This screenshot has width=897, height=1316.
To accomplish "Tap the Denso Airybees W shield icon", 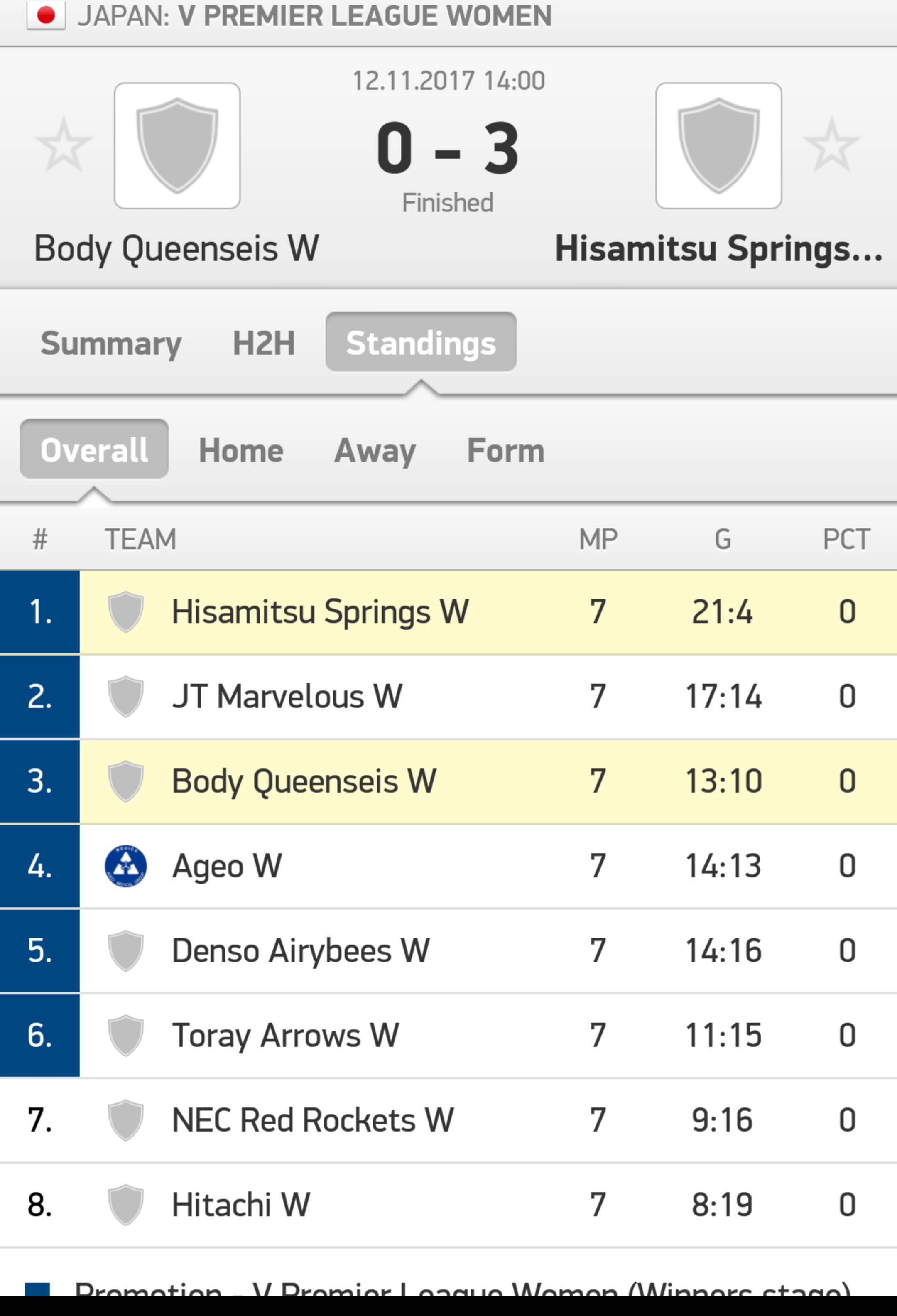I will coord(126,951).
